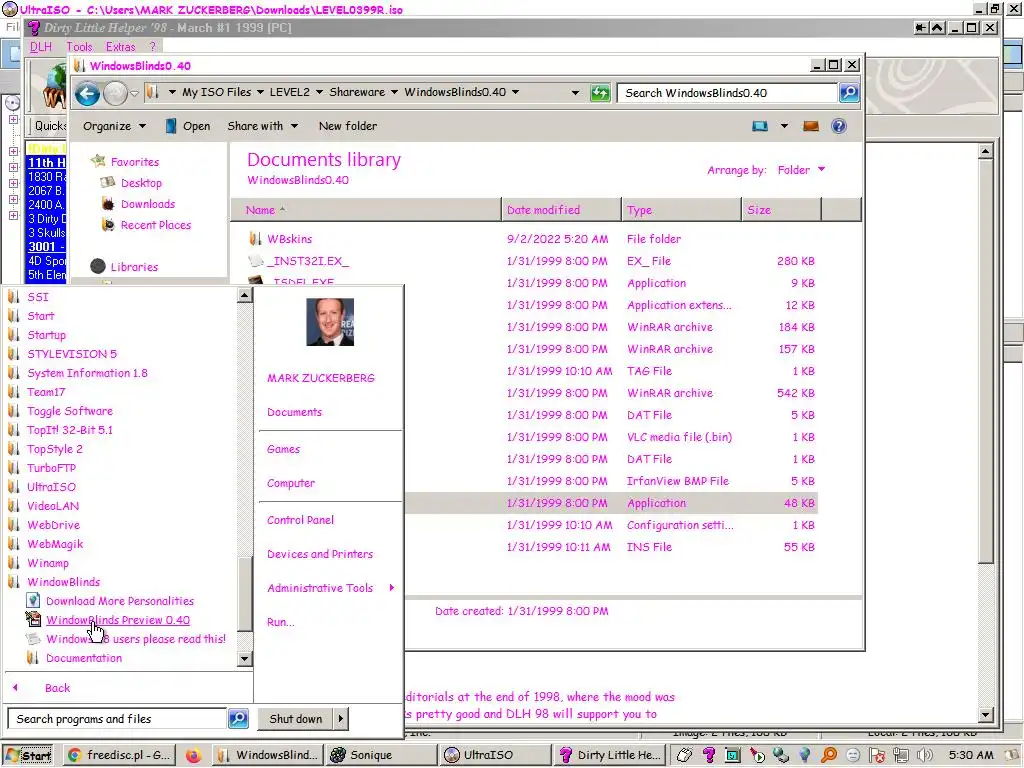Click the scroll down arrow of the programs list
The height and width of the screenshot is (768, 1024).
coord(244,658)
